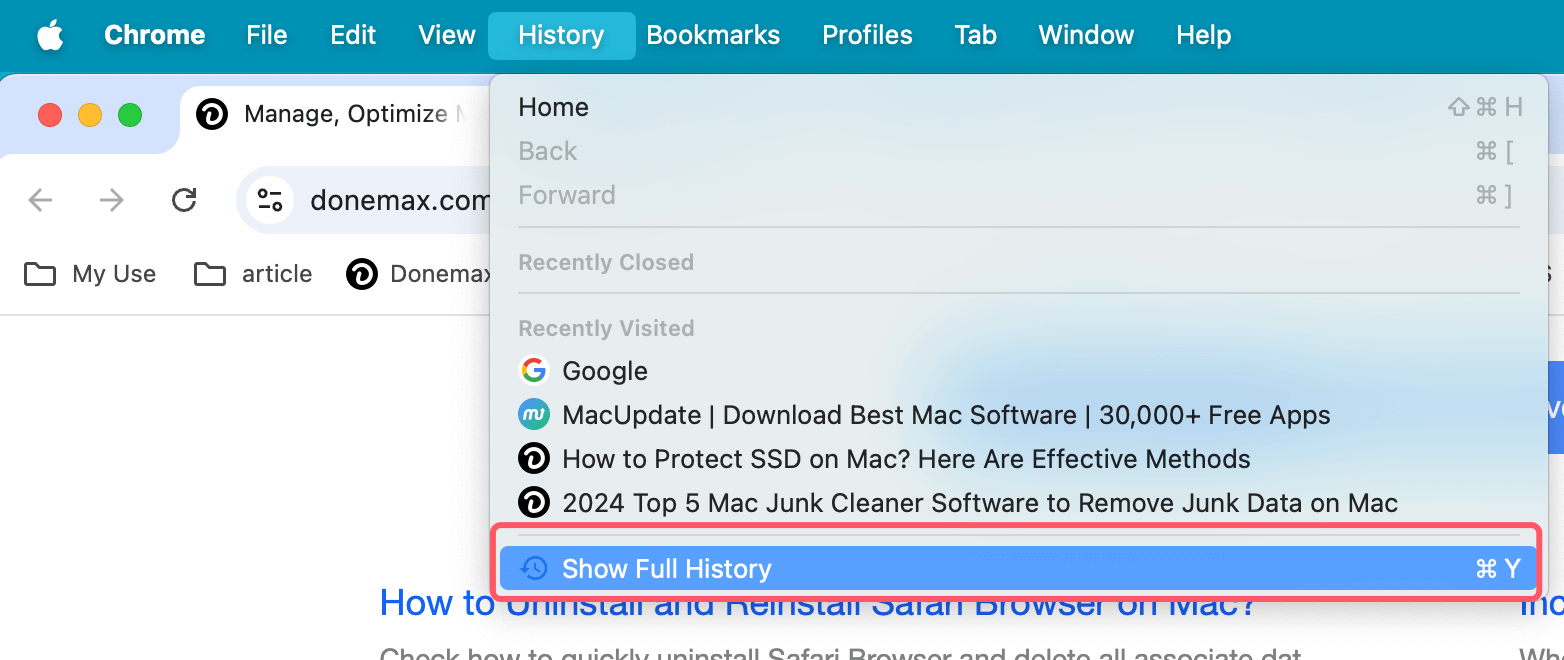Open the Bookmarks menu
1564x660 pixels.
[x=713, y=35]
